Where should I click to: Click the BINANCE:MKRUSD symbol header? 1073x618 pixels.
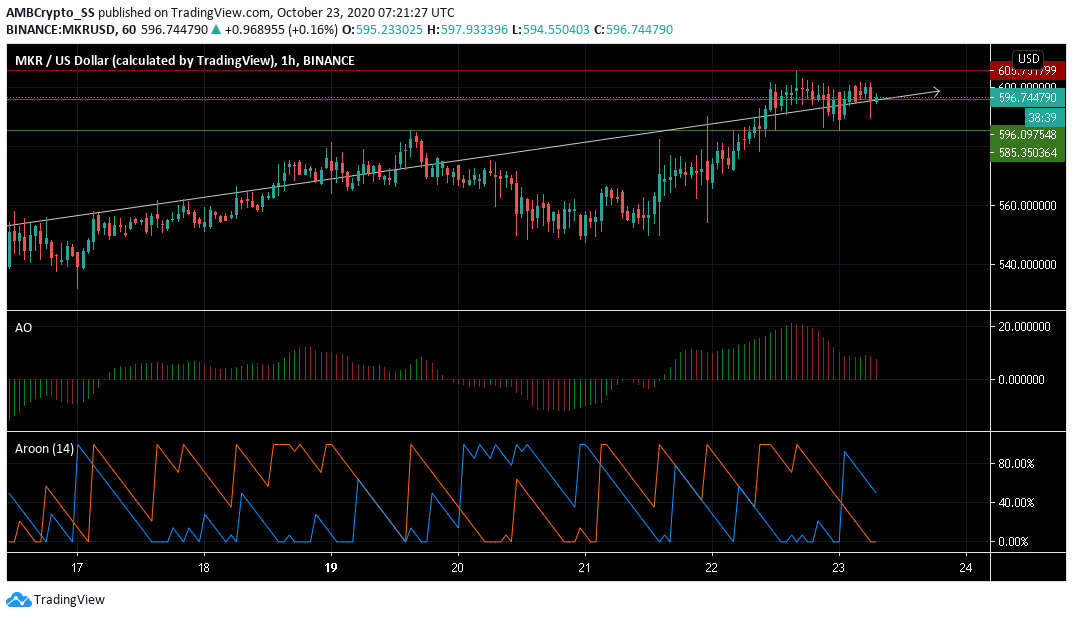tap(60, 29)
